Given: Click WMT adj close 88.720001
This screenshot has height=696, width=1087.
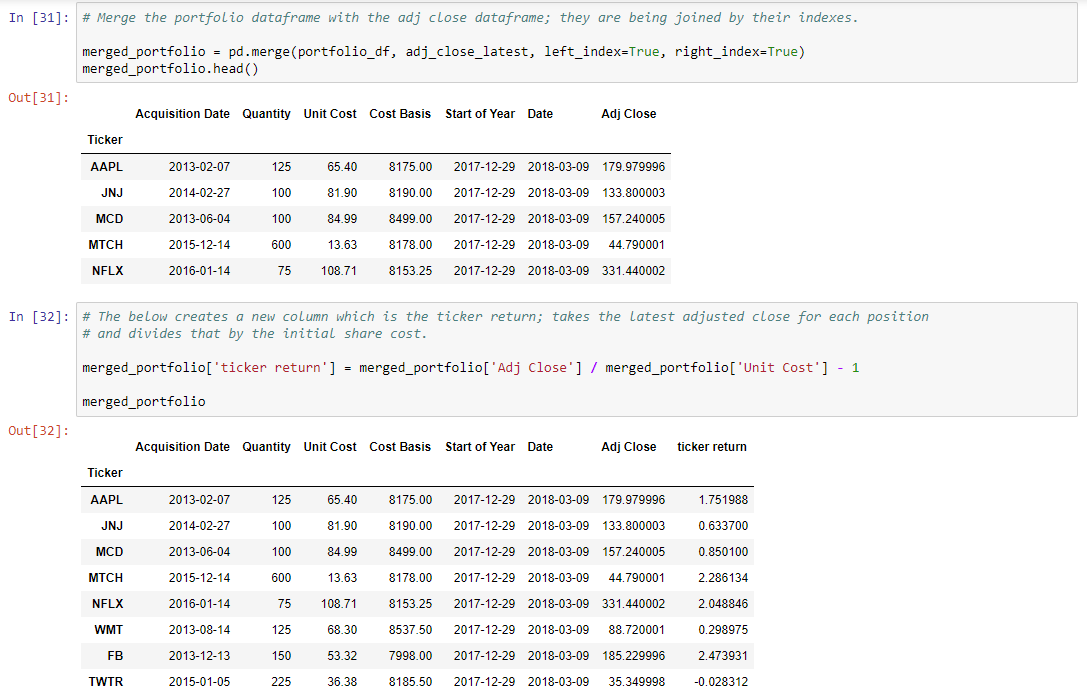Looking at the screenshot, I should point(636,630).
